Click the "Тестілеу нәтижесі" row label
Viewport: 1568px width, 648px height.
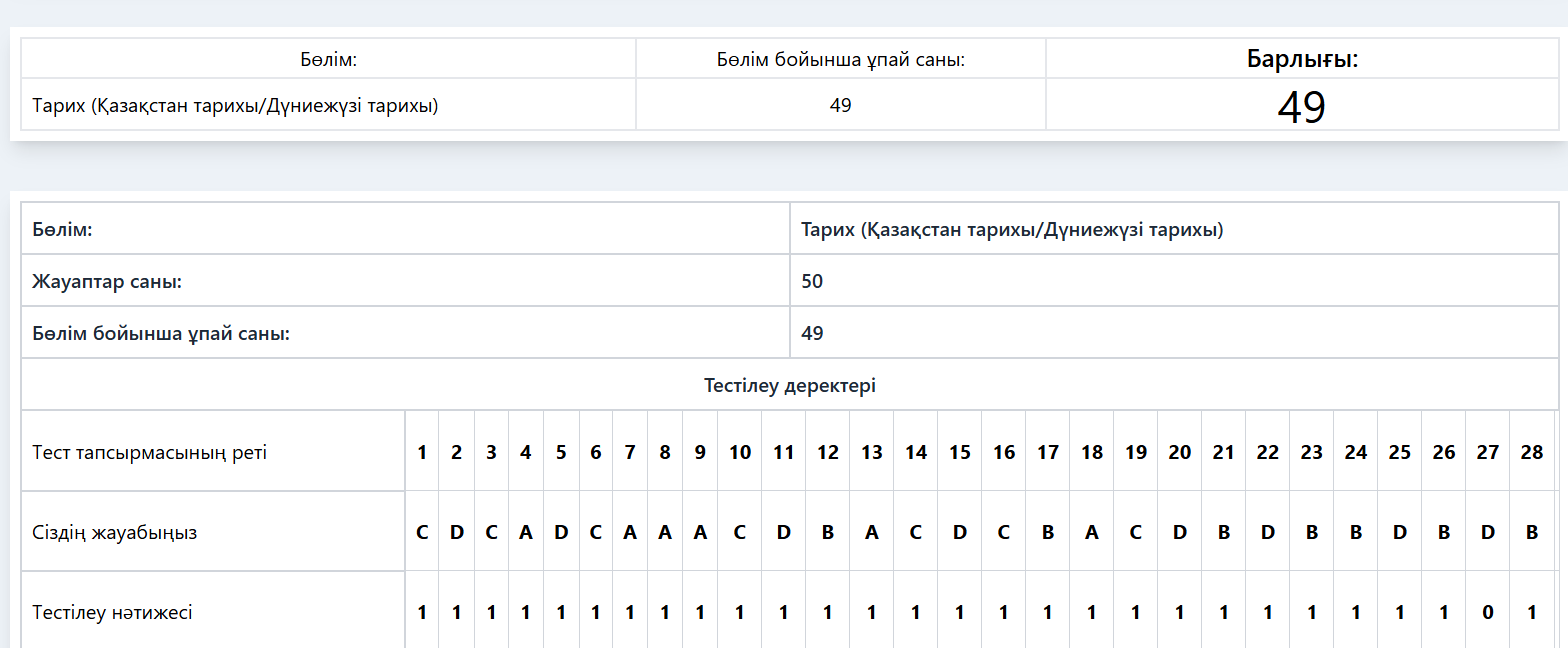[x=112, y=612]
